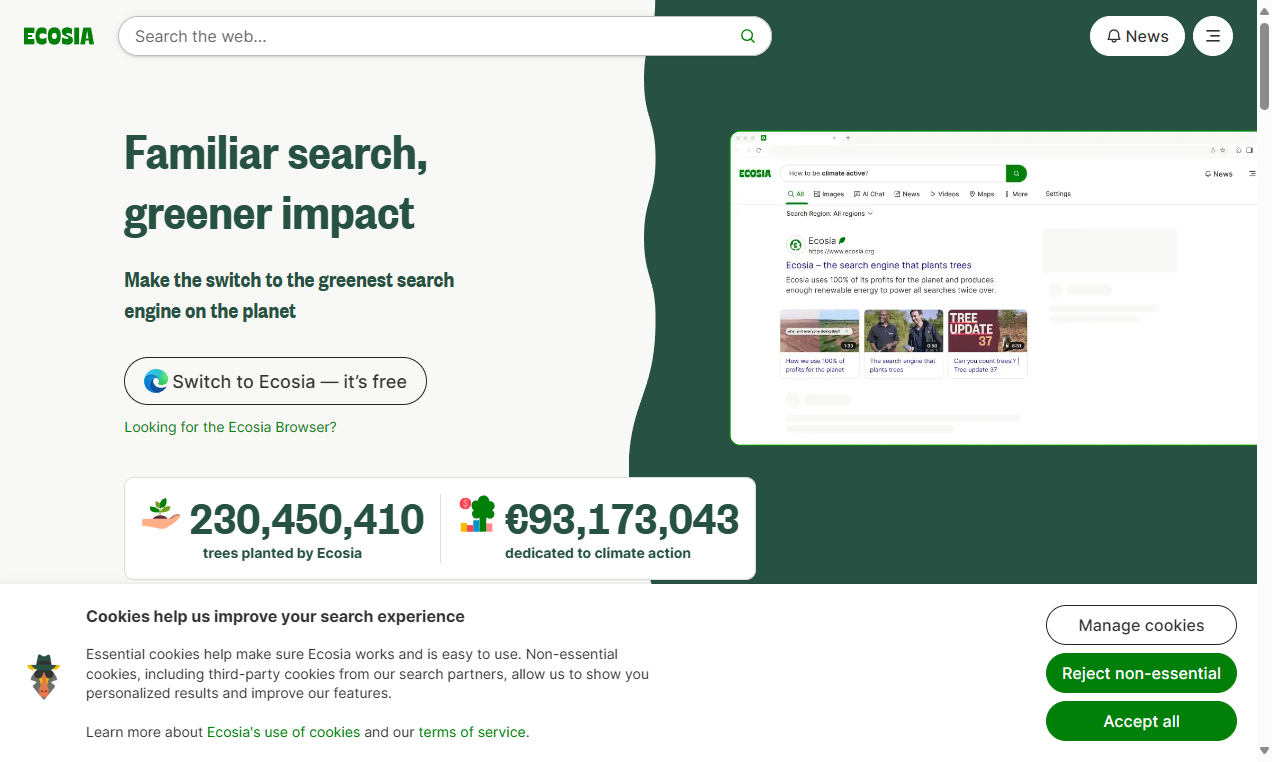Click the climate action tree chart icon
The width and height of the screenshot is (1272, 762).
pos(476,516)
